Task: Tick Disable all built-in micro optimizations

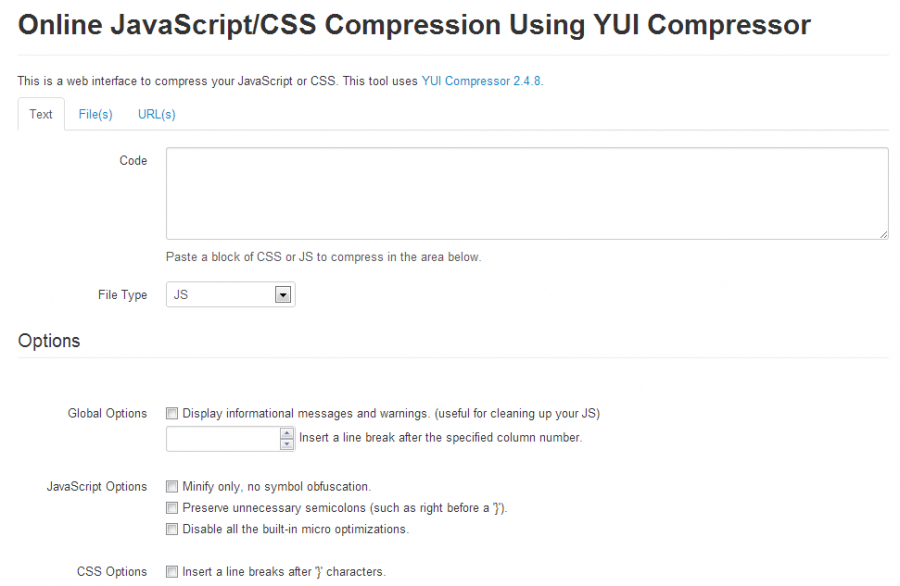Action: (172, 529)
